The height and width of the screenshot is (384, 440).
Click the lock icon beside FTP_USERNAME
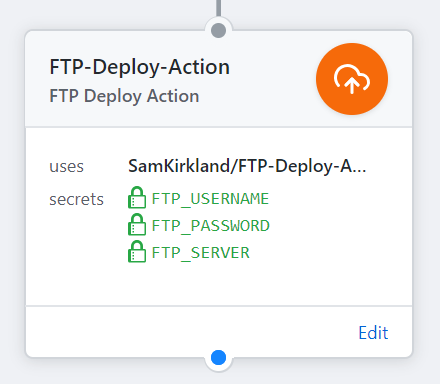point(137,197)
